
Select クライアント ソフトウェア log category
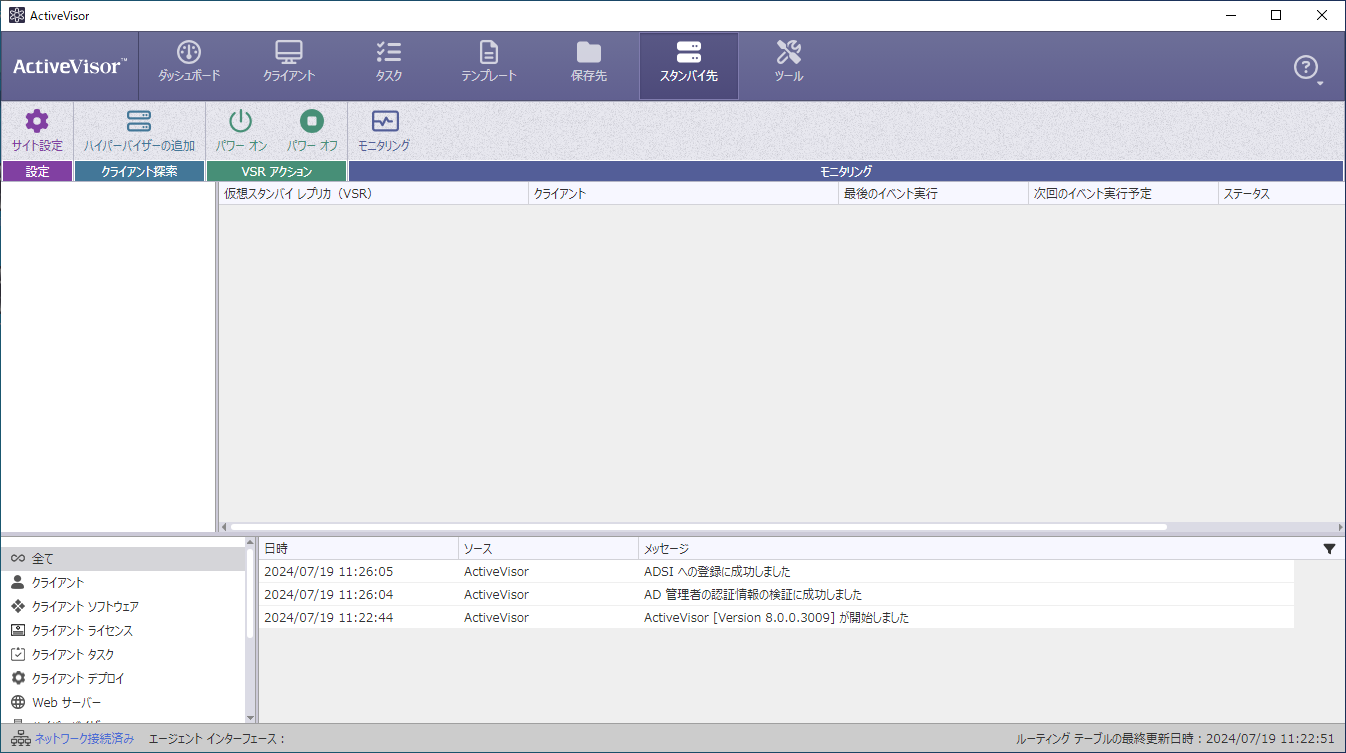(123, 607)
